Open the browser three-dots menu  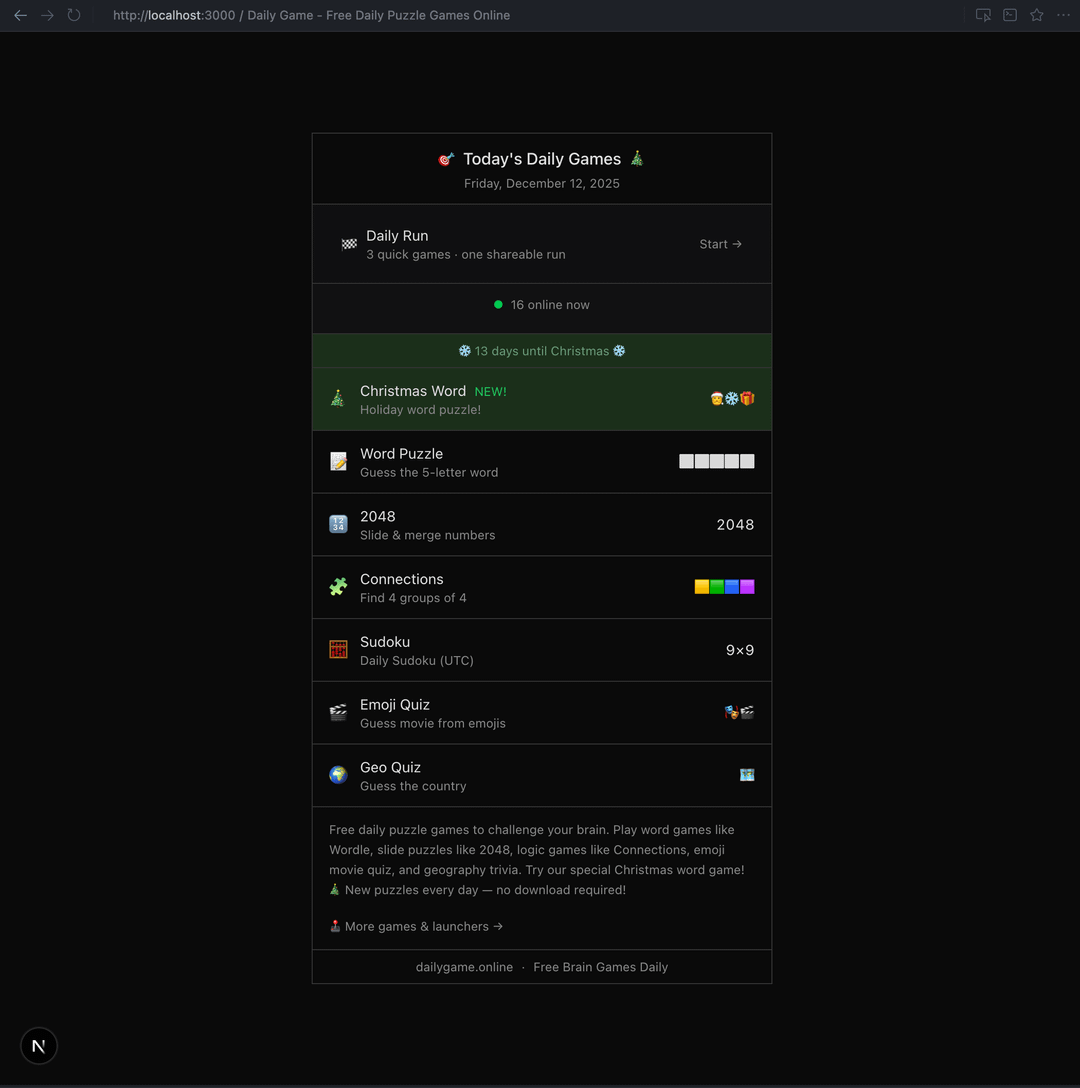[1063, 15]
